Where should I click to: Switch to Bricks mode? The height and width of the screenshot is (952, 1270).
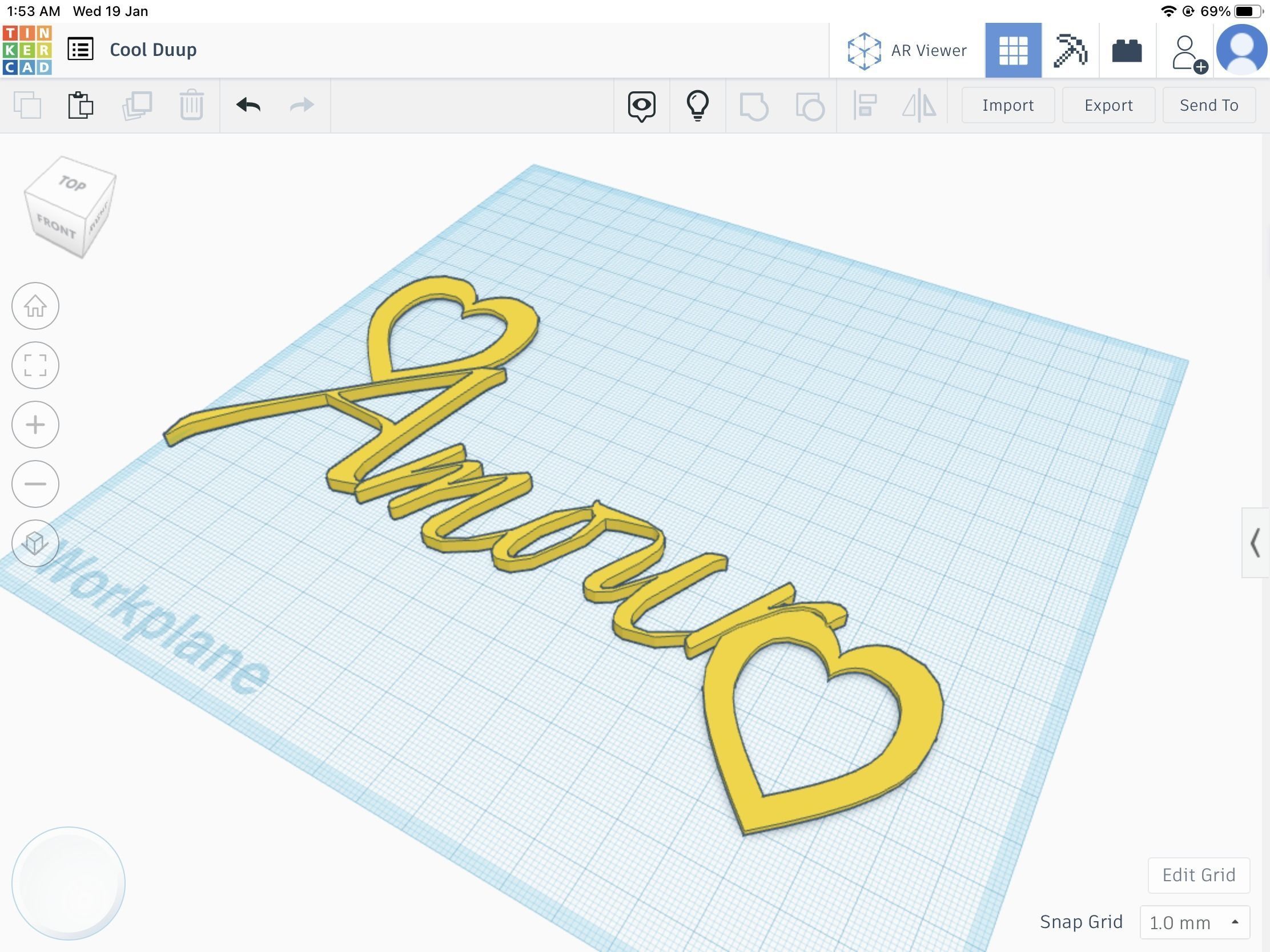pyautogui.click(x=1127, y=50)
